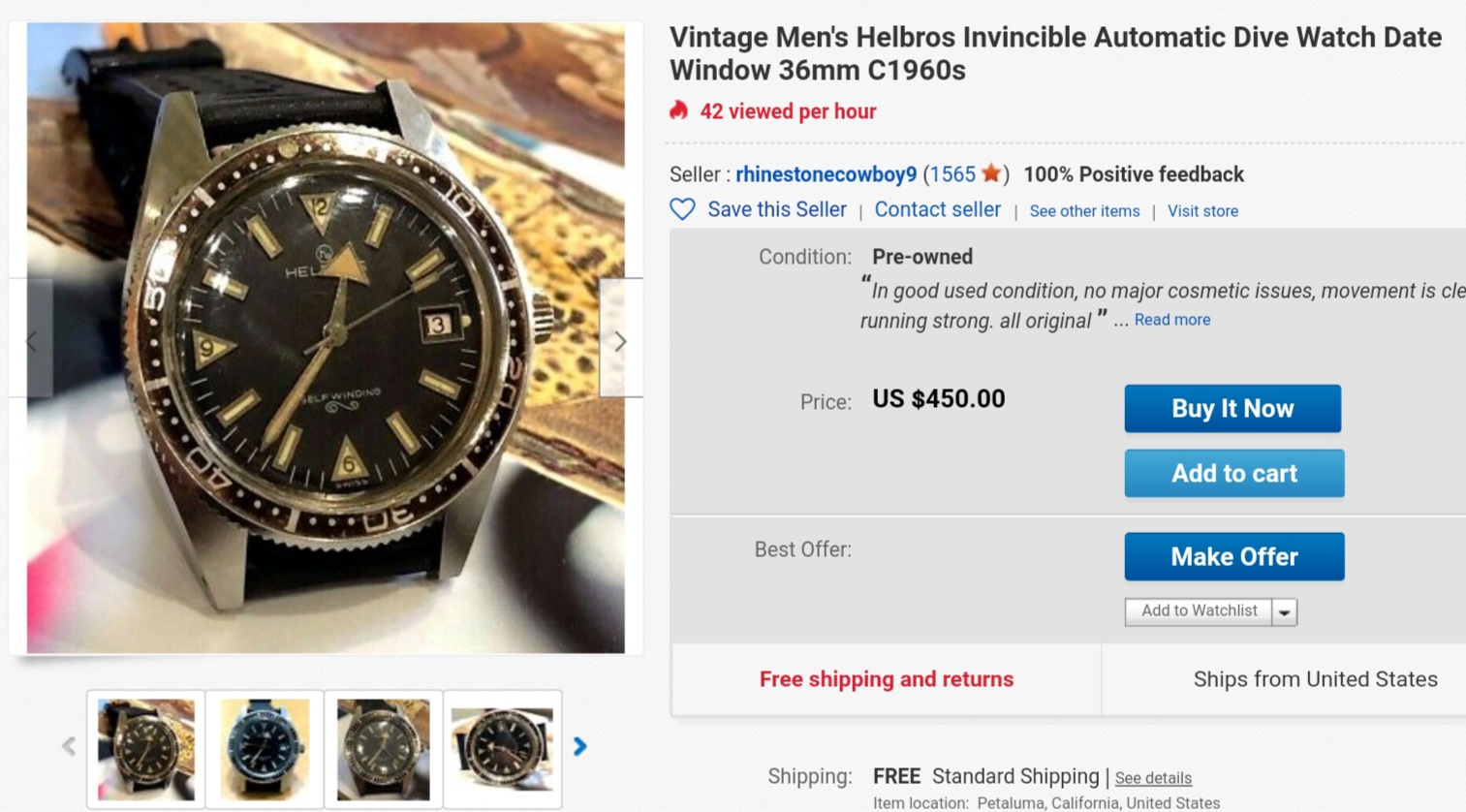The image size is (1466, 812).
Task: Open the See other items link
Action: point(1084,211)
